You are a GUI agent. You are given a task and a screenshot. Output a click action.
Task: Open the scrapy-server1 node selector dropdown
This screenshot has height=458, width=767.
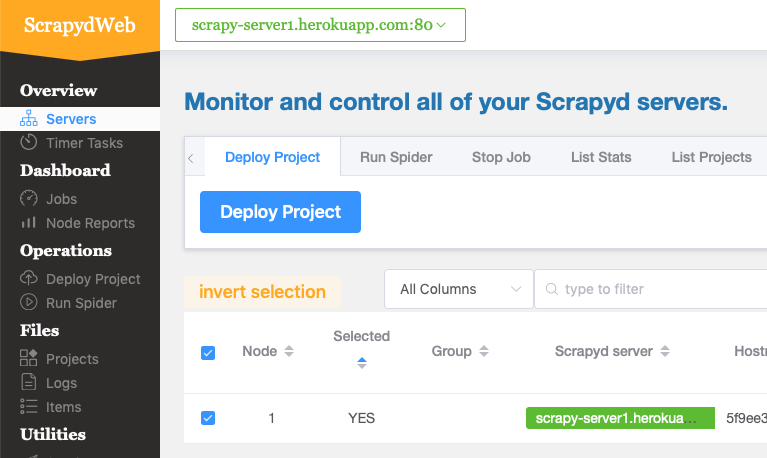click(x=320, y=25)
